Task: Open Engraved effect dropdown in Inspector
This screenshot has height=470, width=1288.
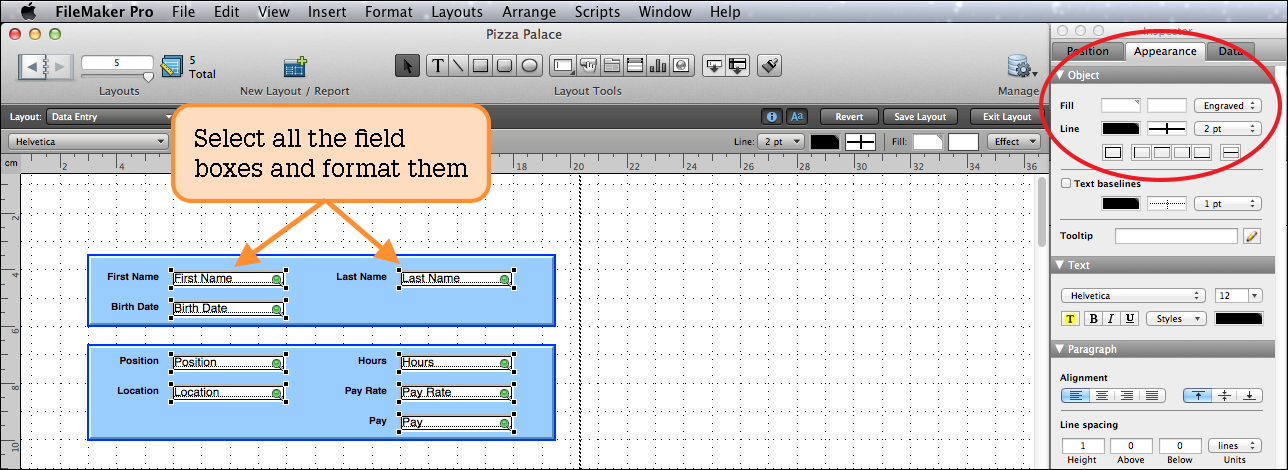Action: (x=1228, y=105)
